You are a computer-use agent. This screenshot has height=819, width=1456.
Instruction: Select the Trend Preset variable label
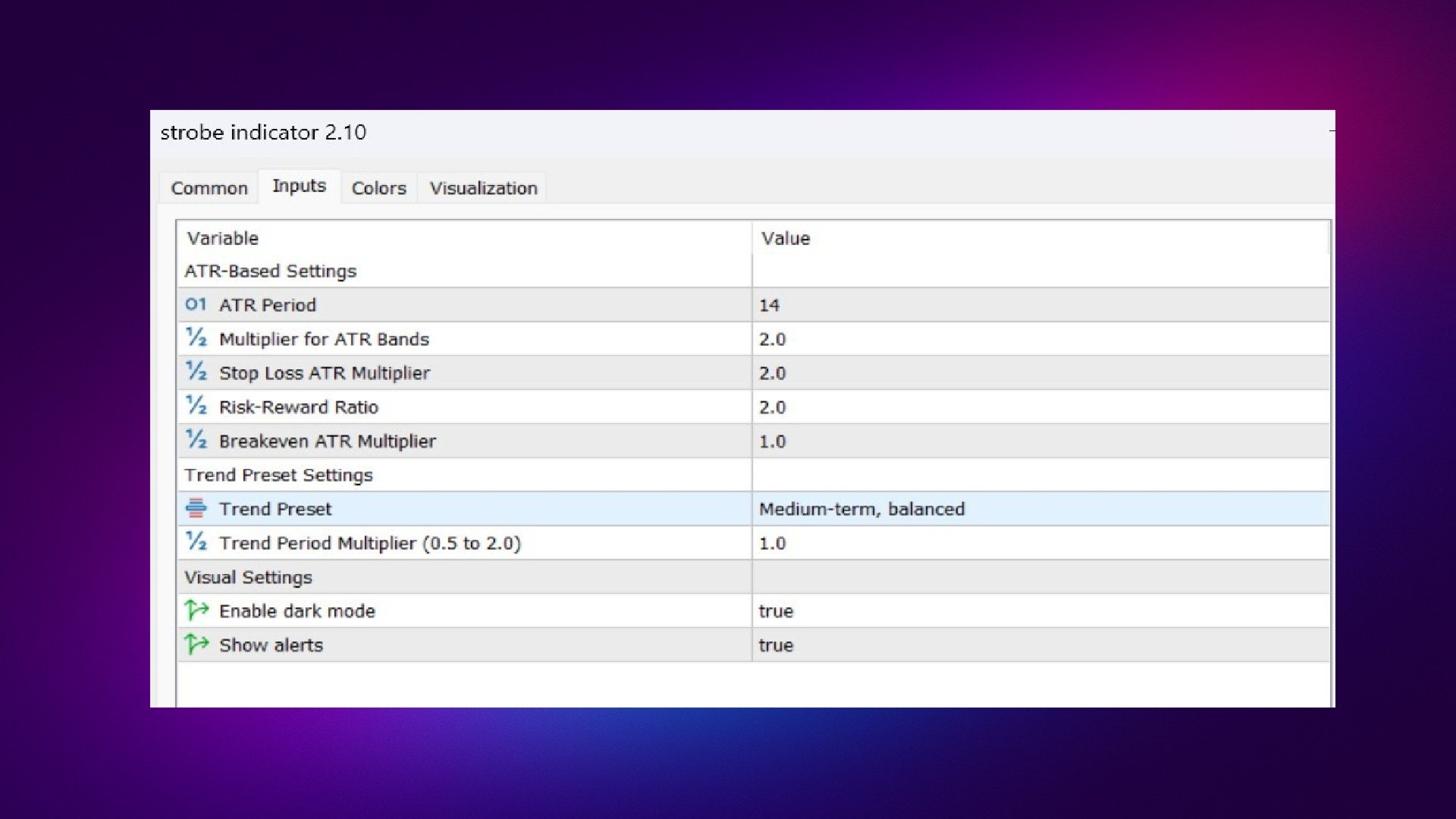tap(275, 509)
